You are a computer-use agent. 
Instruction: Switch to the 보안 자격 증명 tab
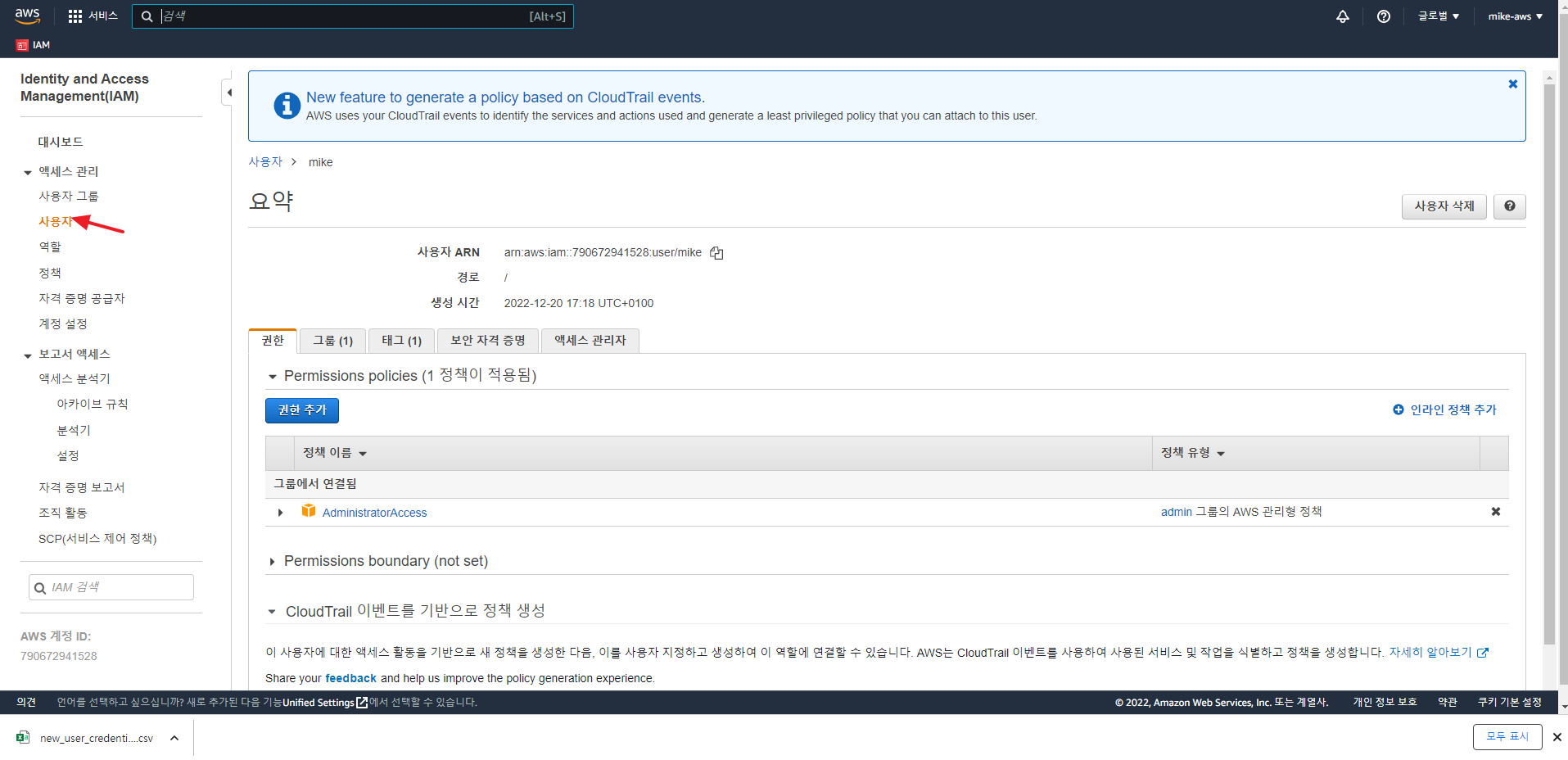pyautogui.click(x=488, y=341)
